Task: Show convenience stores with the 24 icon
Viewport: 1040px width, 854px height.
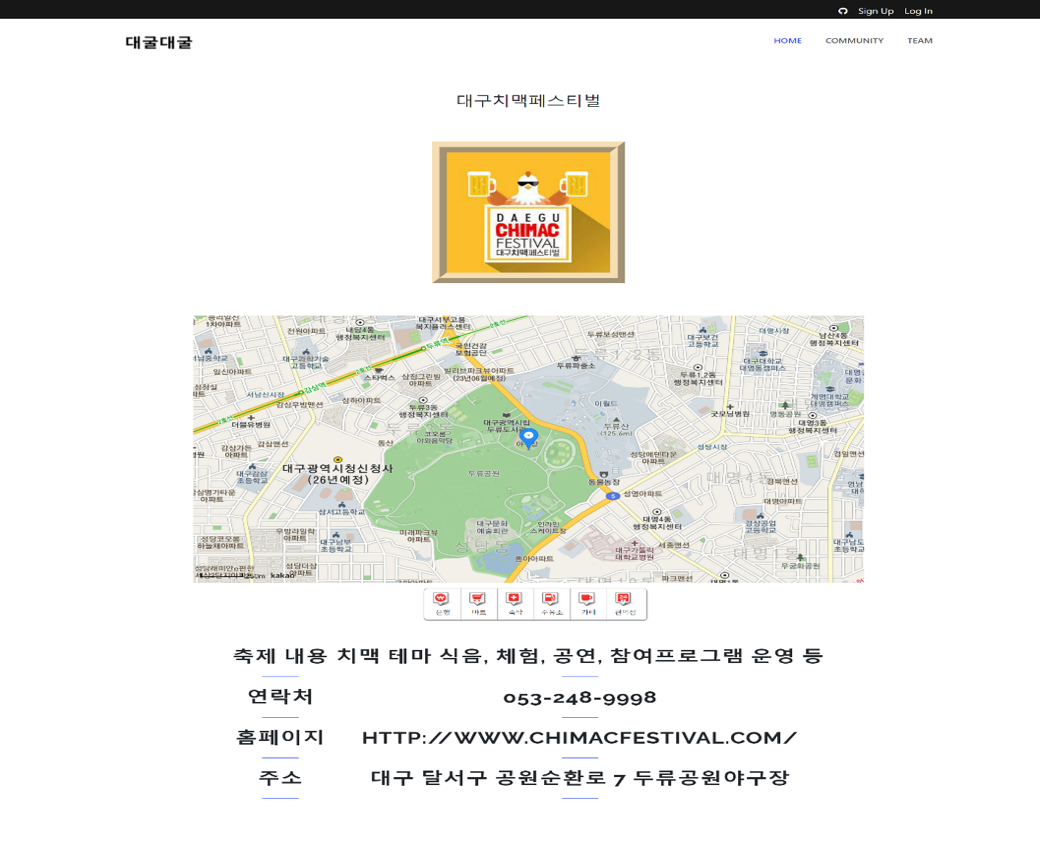Action: tap(624, 604)
